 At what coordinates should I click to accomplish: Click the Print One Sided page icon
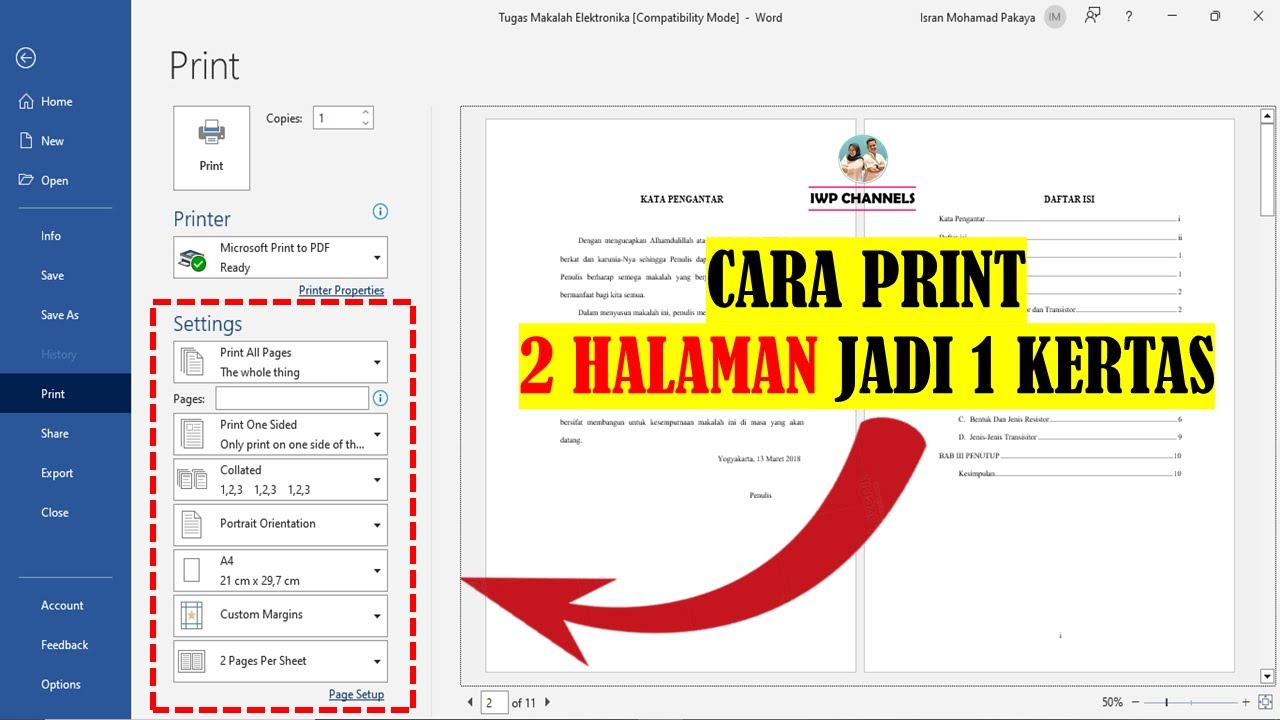coord(191,434)
